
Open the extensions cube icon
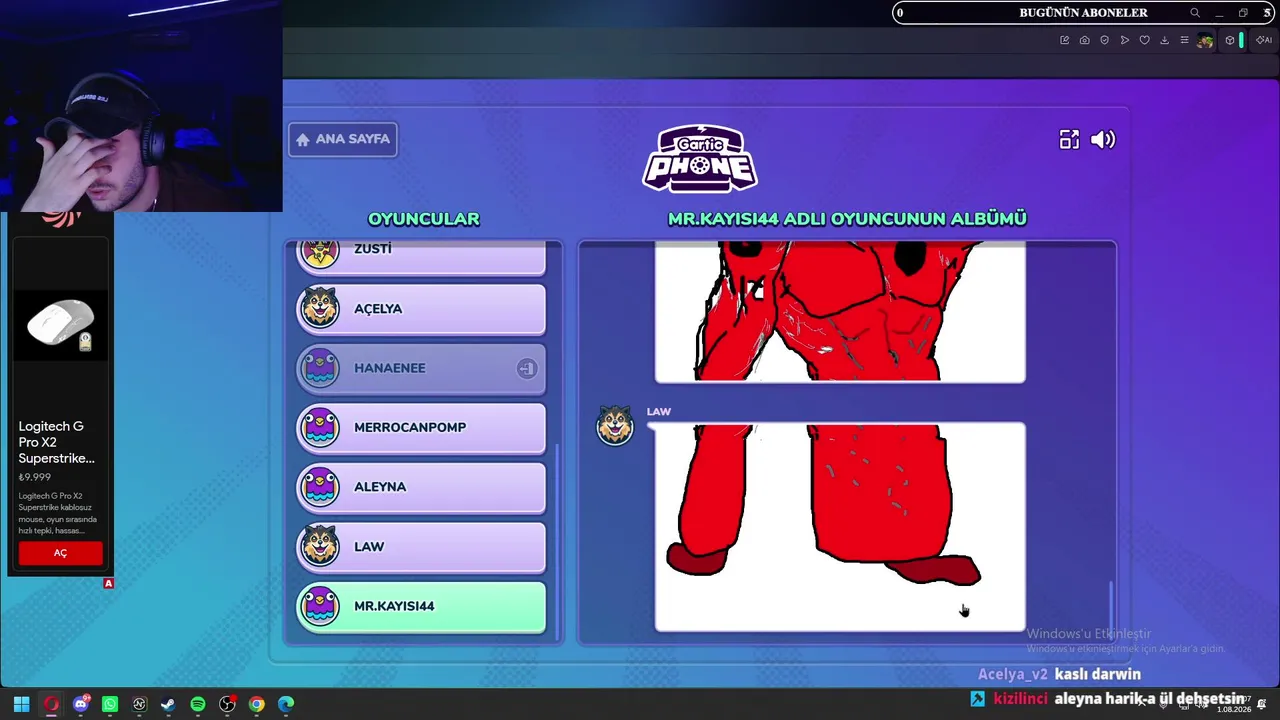(1230, 40)
